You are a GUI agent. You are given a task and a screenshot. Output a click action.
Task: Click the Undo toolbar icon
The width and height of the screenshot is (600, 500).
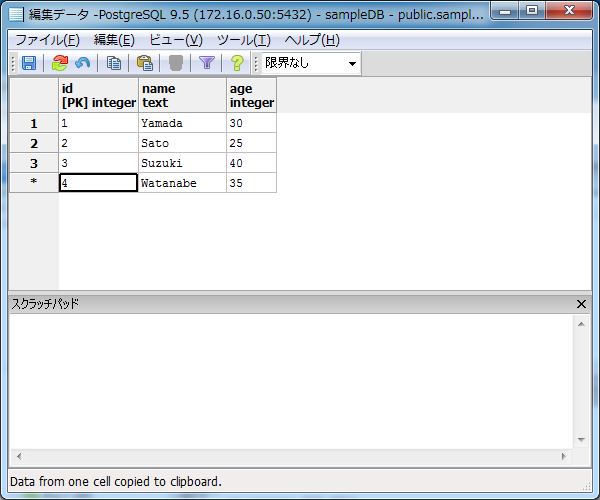pyautogui.click(x=83, y=63)
